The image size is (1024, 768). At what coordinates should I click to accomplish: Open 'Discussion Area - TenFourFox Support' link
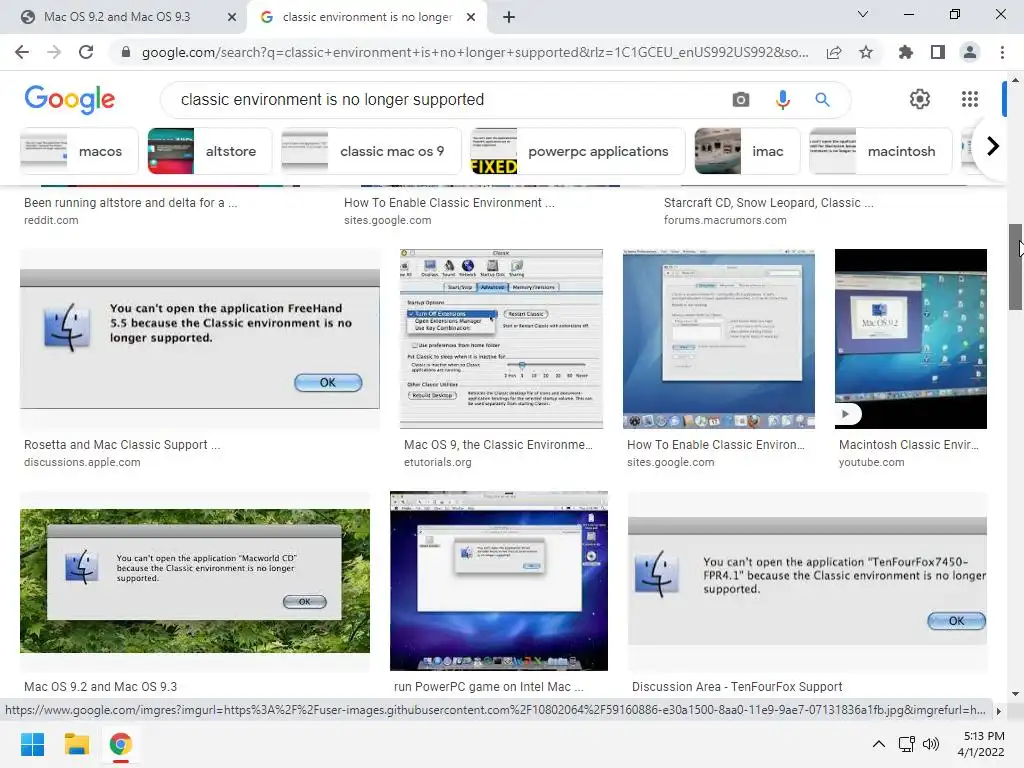pos(737,686)
